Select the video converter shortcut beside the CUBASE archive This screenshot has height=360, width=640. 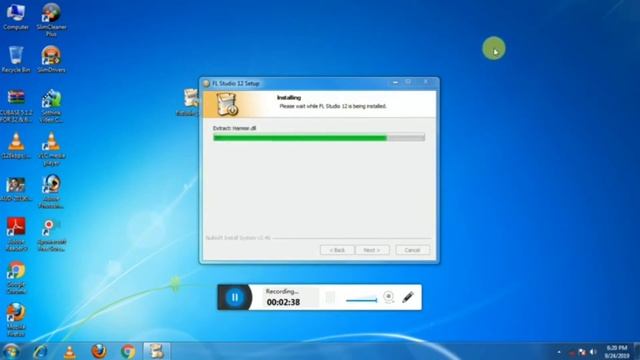(51, 106)
